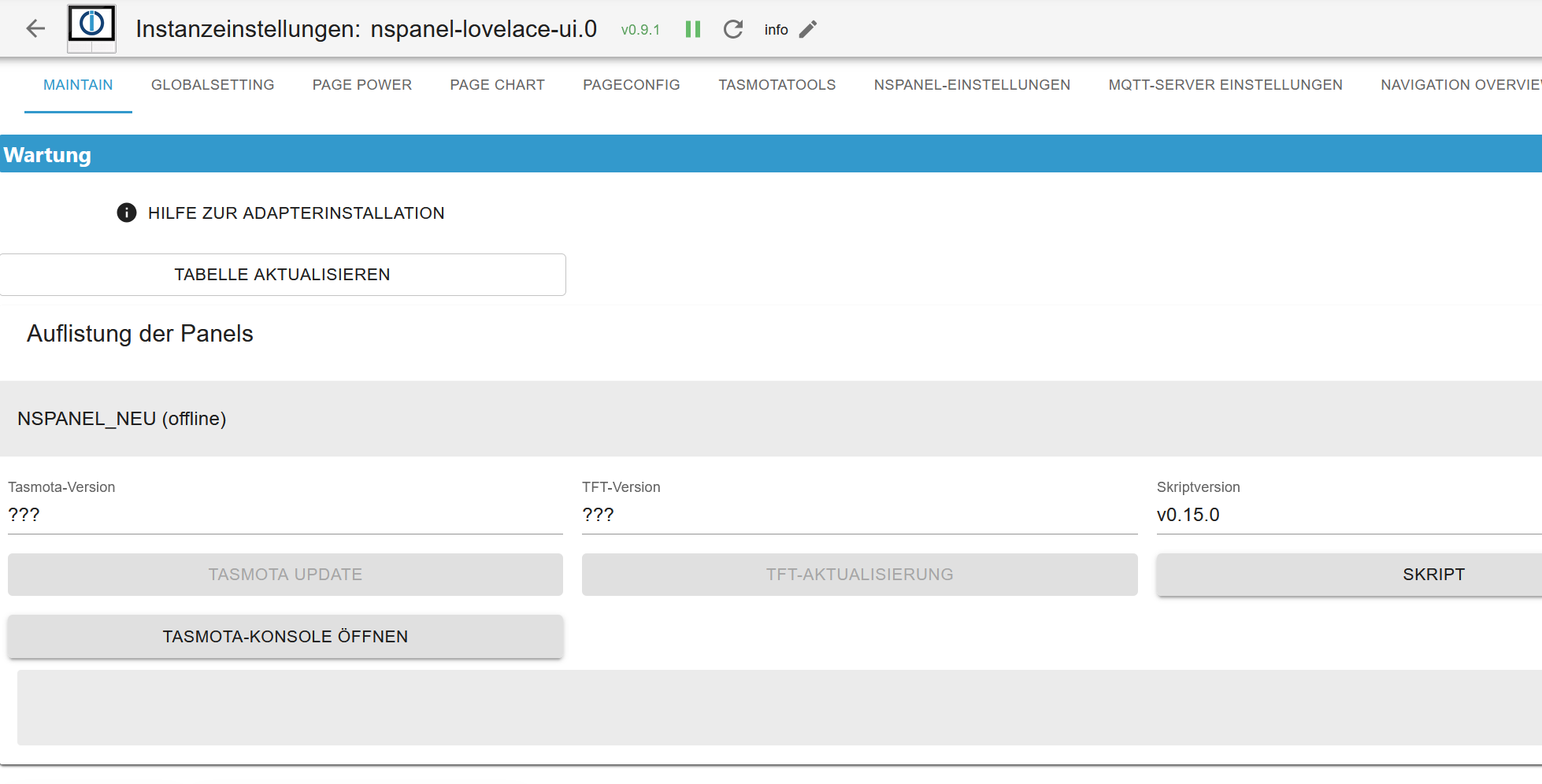Click the ioBroker adapter logo
Image resolution: width=1542 pixels, height=784 pixels.
point(91,28)
